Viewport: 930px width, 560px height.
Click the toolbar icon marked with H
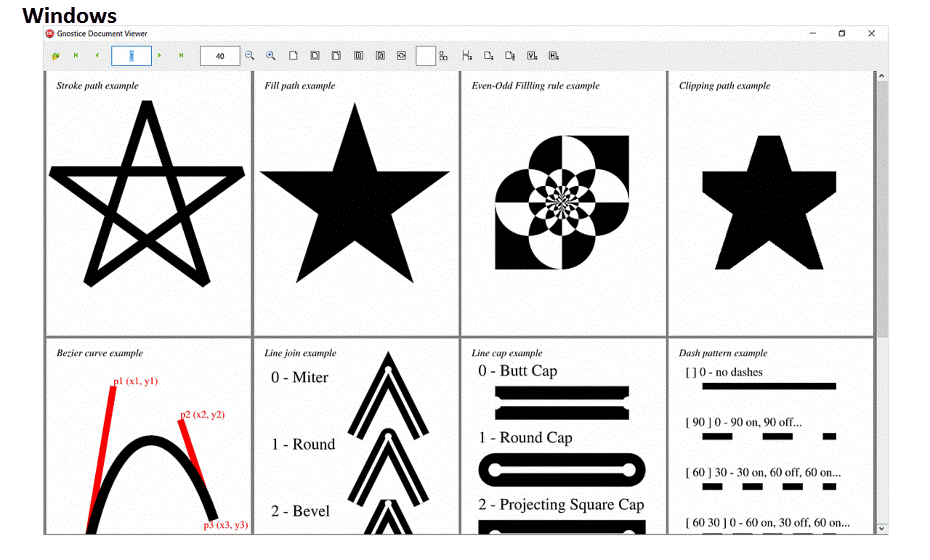click(x=553, y=55)
